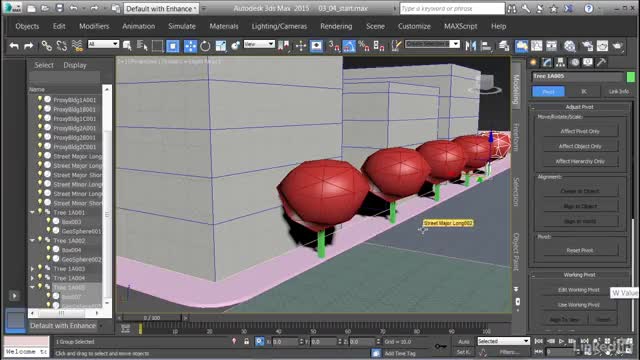Click the Redo arrow in main toolbar
The height and width of the screenshot is (360, 640).
pos(28,46)
